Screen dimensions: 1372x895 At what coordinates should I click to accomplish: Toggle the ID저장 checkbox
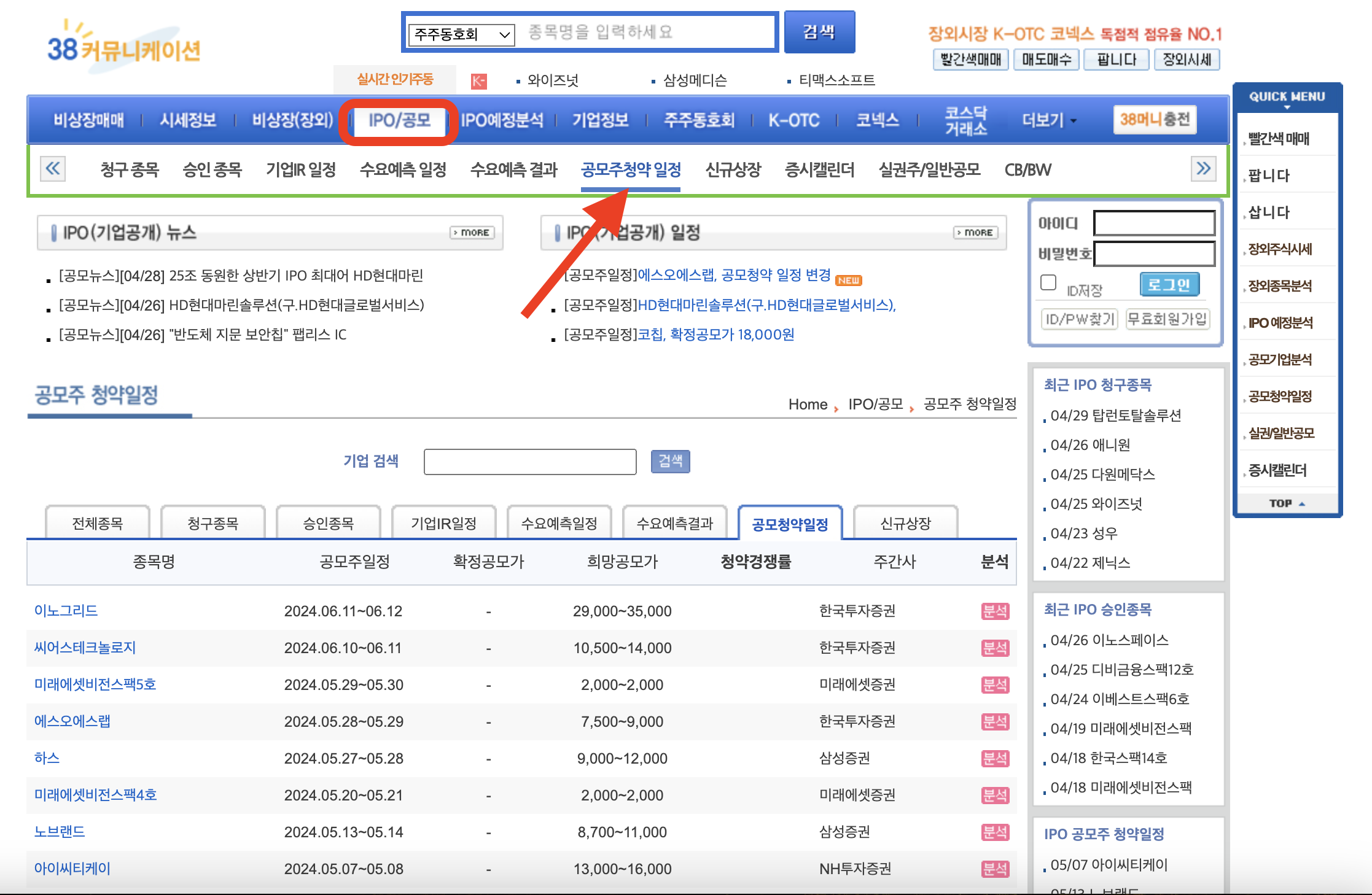pos(1048,282)
